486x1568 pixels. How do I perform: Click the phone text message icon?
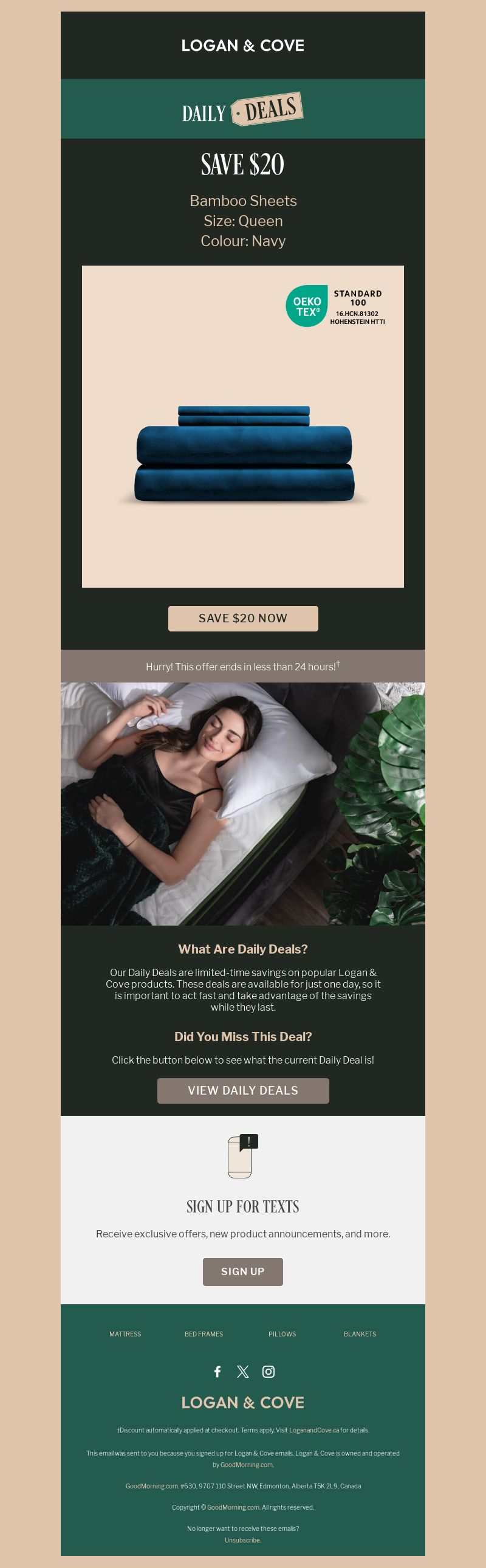pos(242,1156)
